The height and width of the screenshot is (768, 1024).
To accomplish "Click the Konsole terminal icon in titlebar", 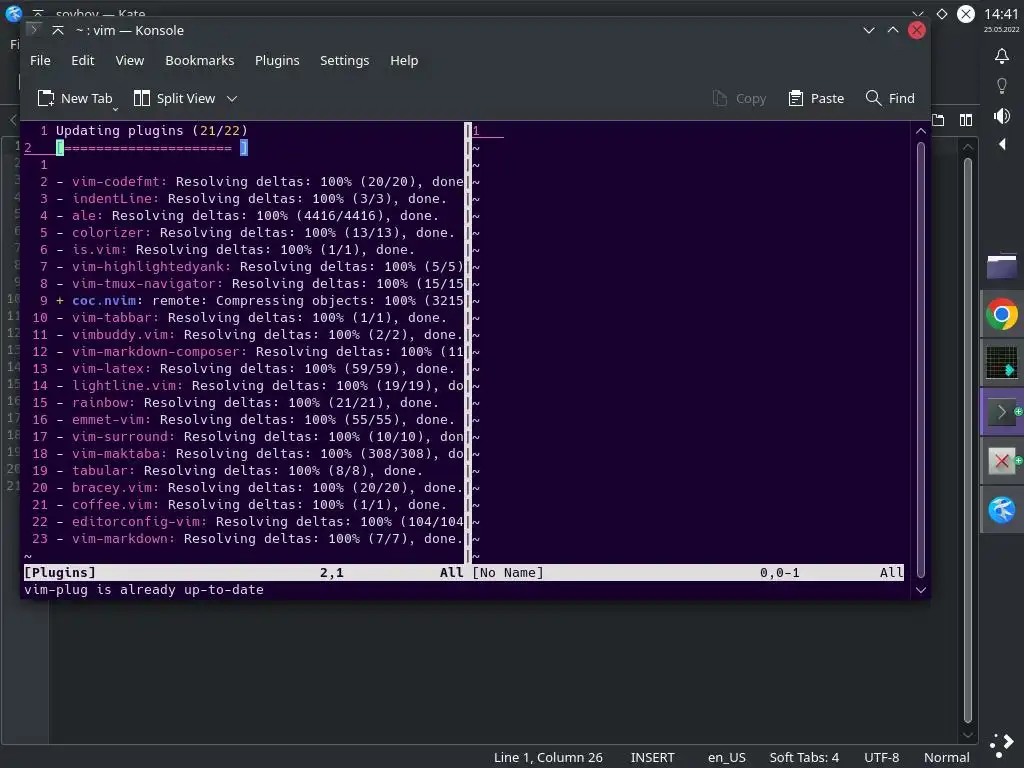I will tap(34, 30).
